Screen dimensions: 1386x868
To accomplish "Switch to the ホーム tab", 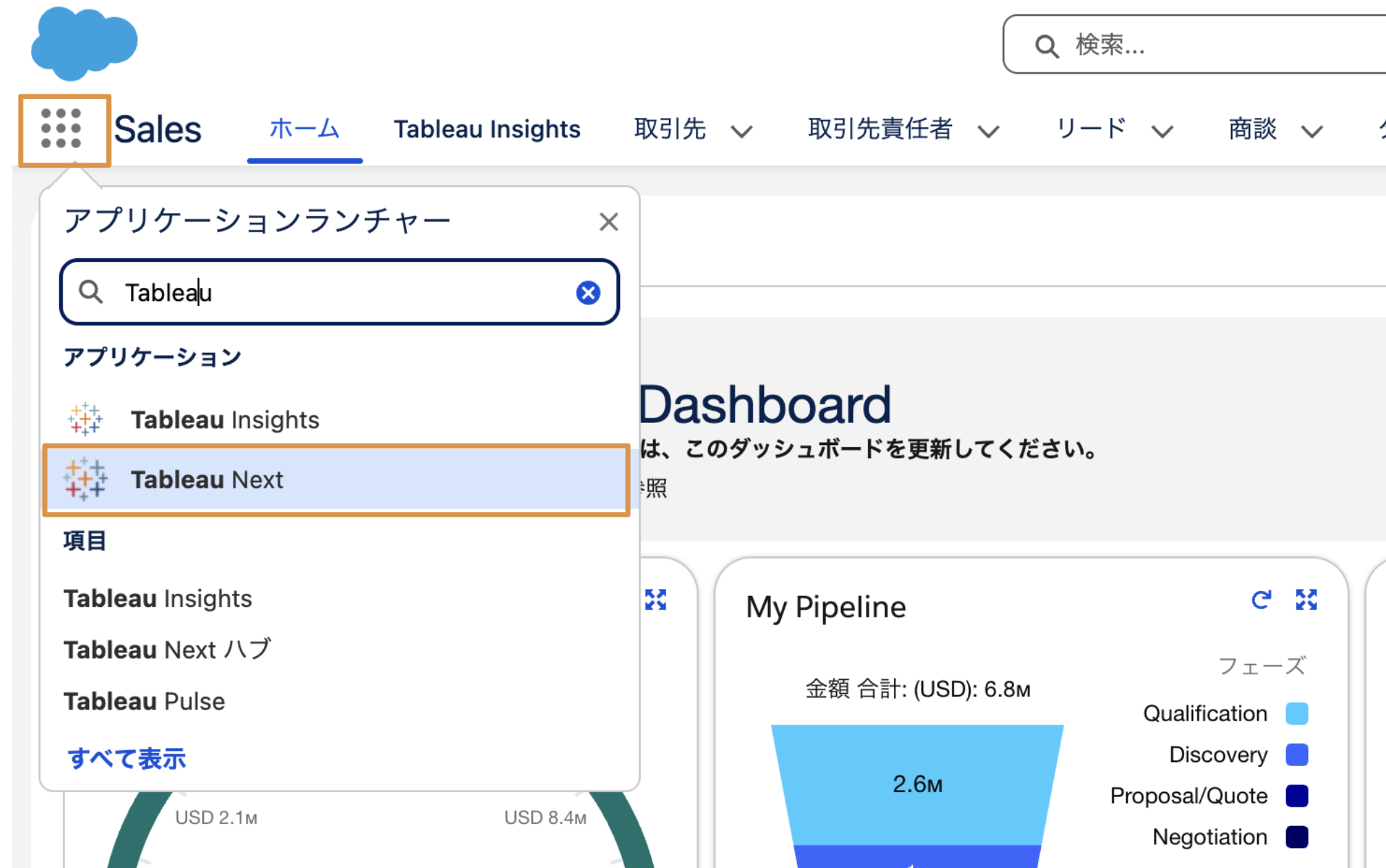I will coord(304,129).
